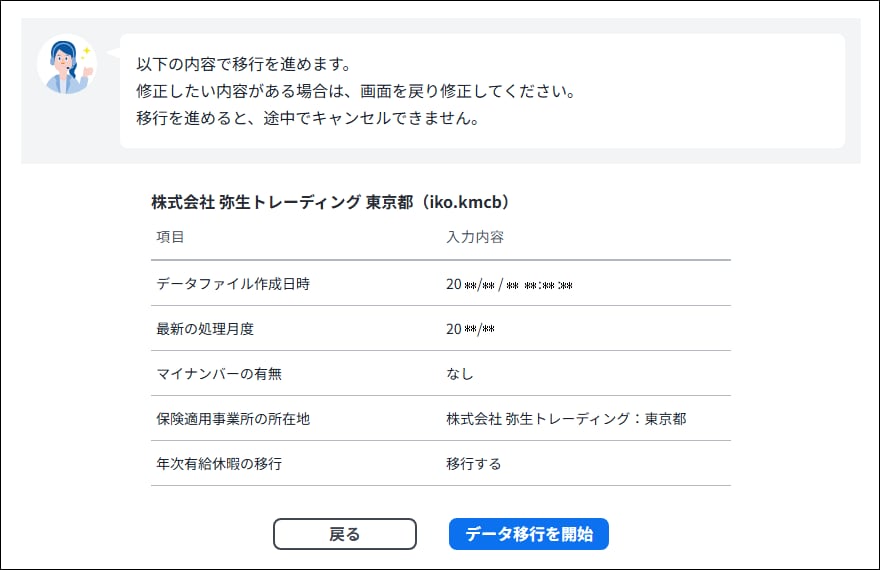Select the 保険適用事業所の所在地 row label
880x570 pixels.
tap(233, 419)
